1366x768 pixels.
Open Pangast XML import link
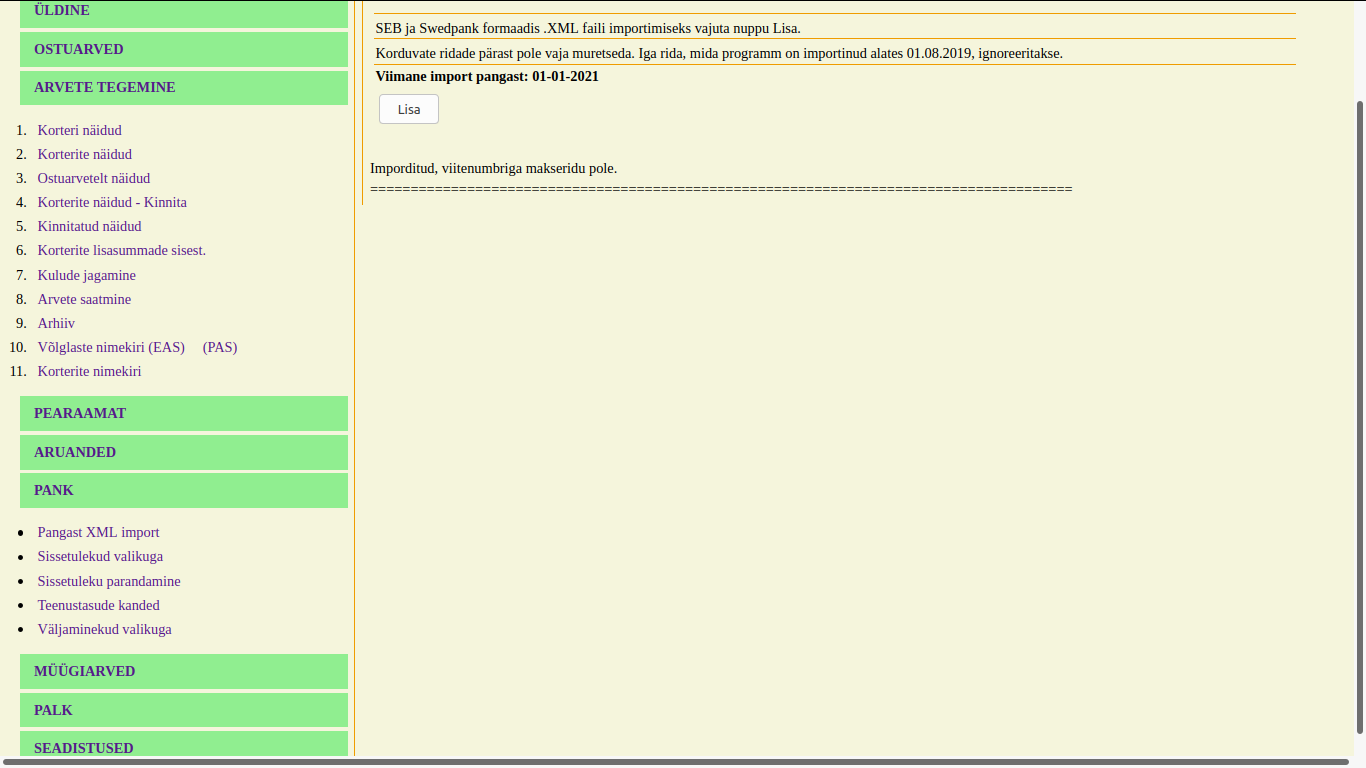98,532
